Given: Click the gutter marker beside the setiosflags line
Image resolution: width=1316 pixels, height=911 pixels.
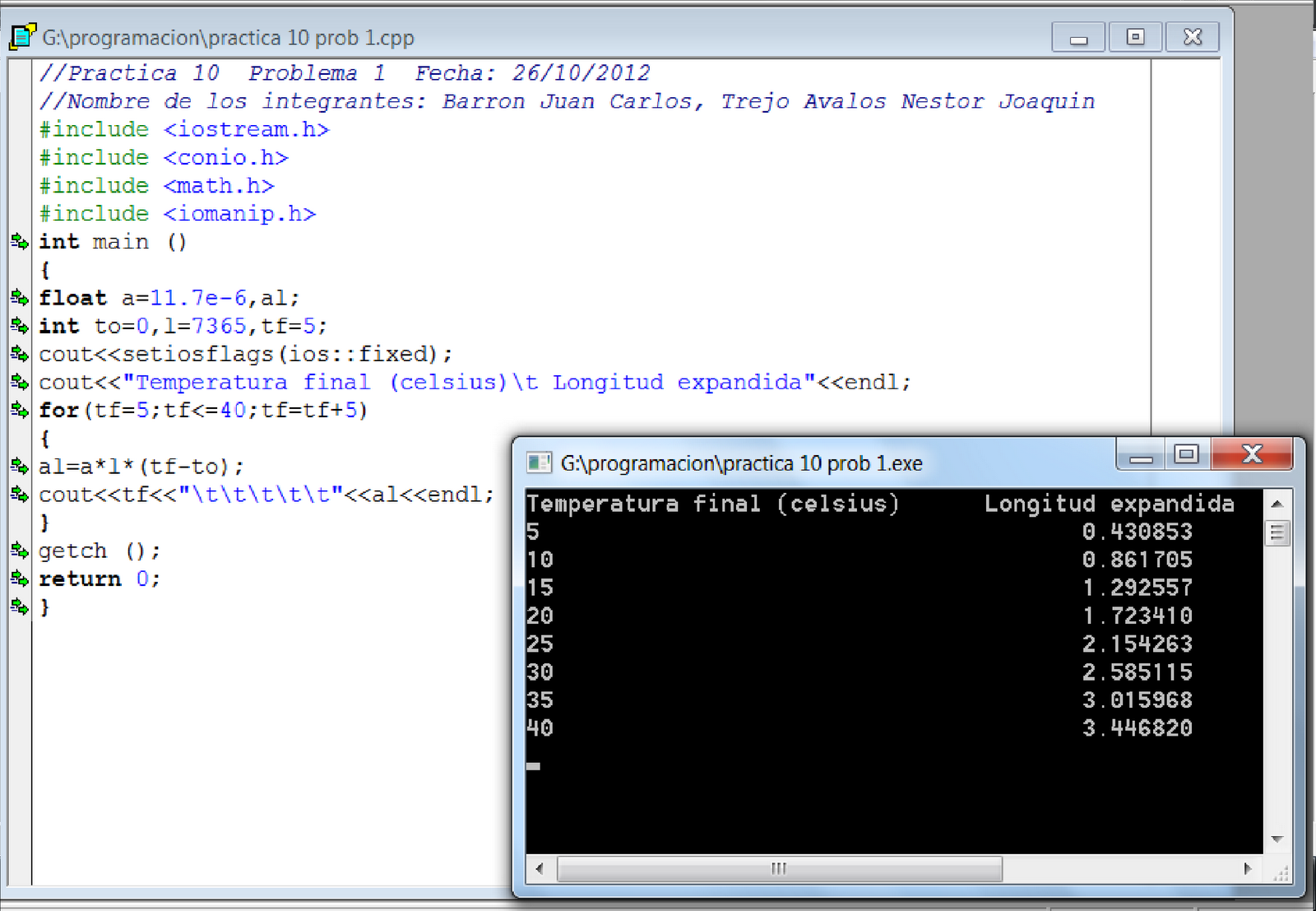Looking at the screenshot, I should (21, 353).
